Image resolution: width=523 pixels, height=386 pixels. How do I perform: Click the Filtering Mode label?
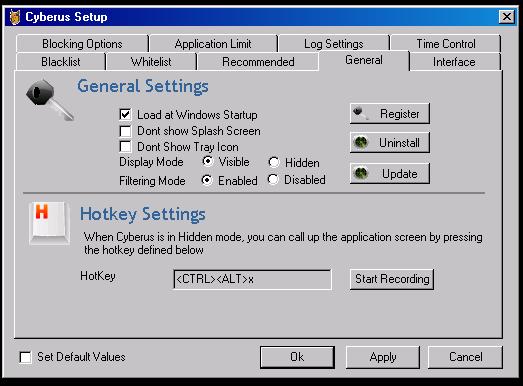click(152, 181)
